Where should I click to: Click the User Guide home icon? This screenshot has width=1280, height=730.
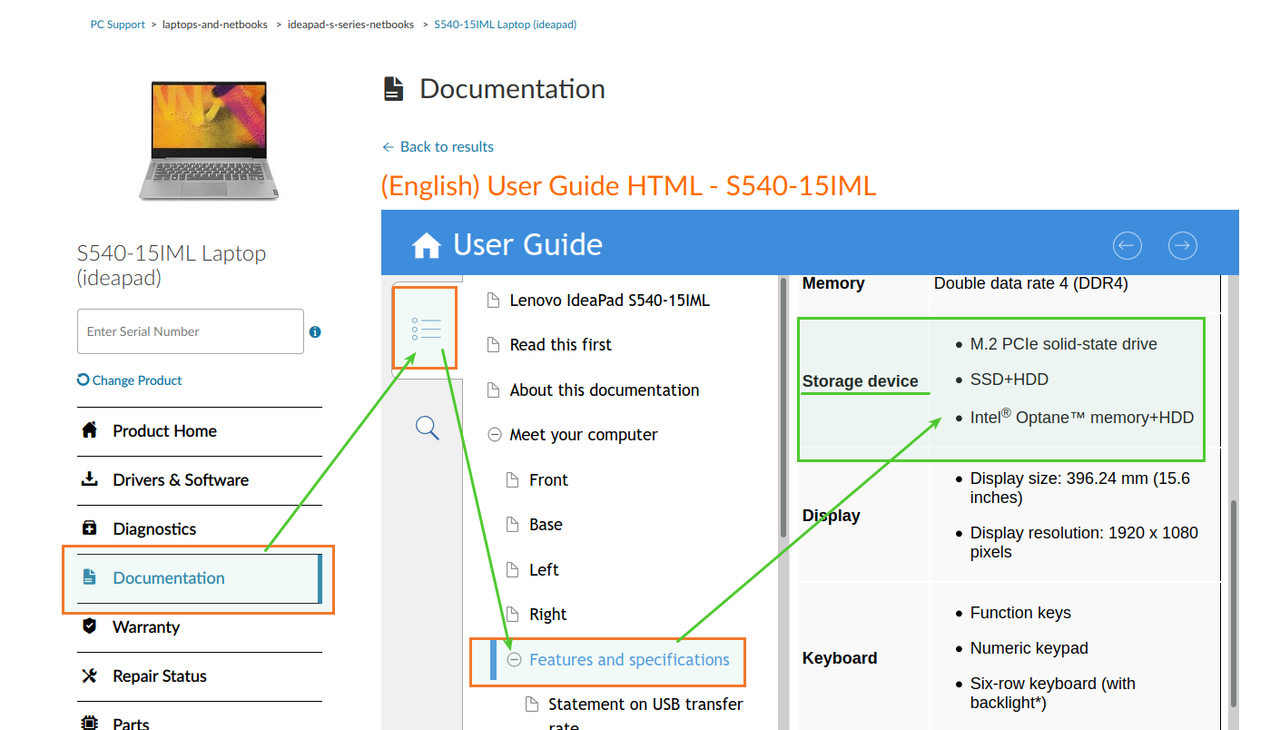click(426, 245)
